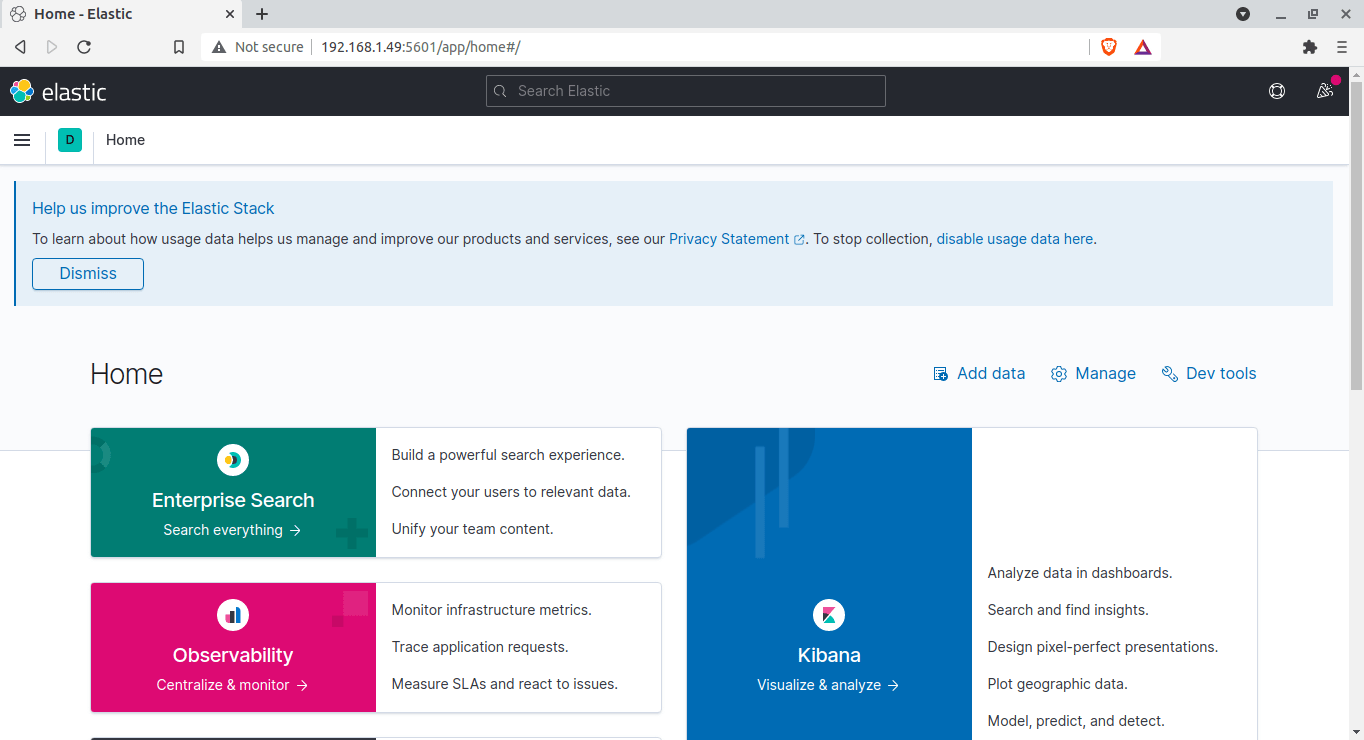Open the hamburger navigation menu

(x=22, y=140)
